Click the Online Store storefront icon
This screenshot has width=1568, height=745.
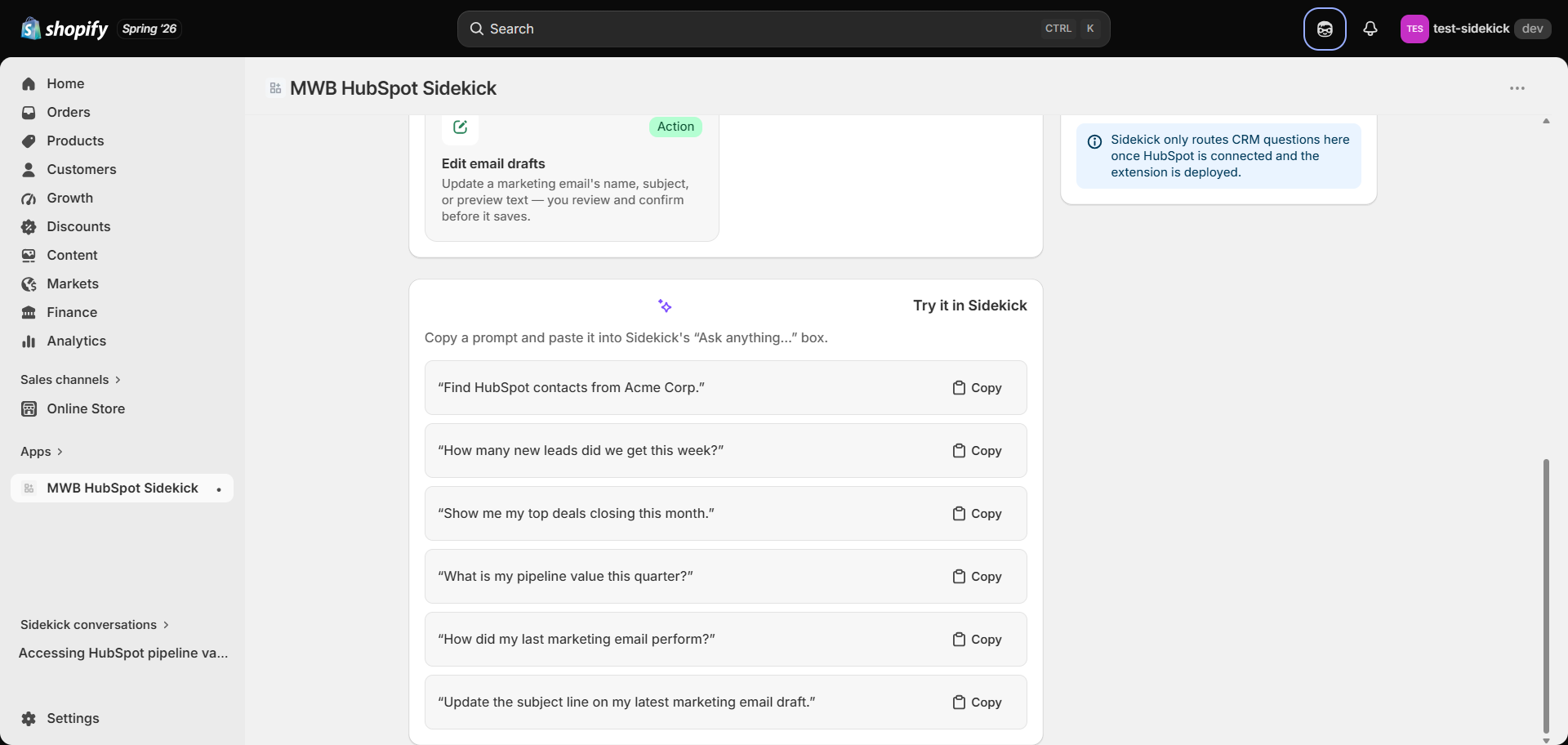click(29, 408)
